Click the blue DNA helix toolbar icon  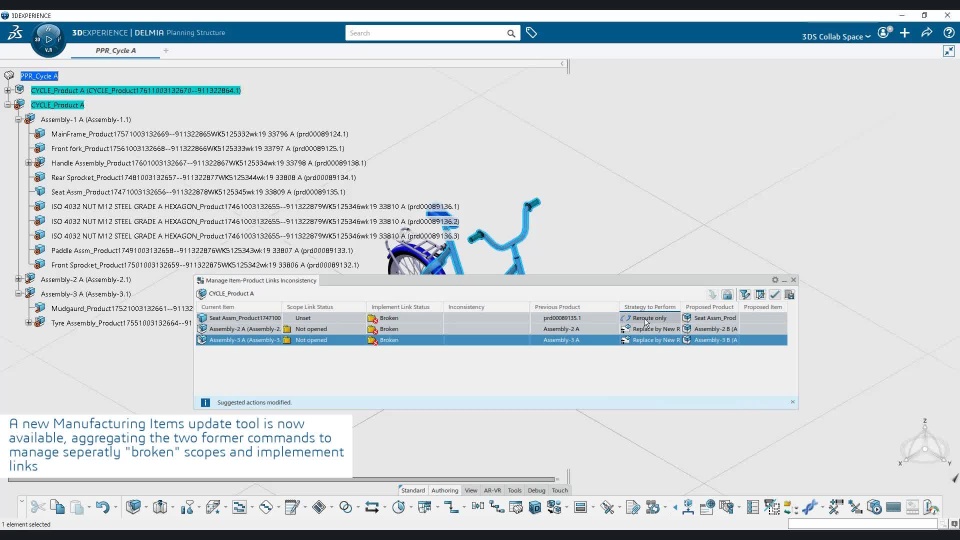pos(810,507)
